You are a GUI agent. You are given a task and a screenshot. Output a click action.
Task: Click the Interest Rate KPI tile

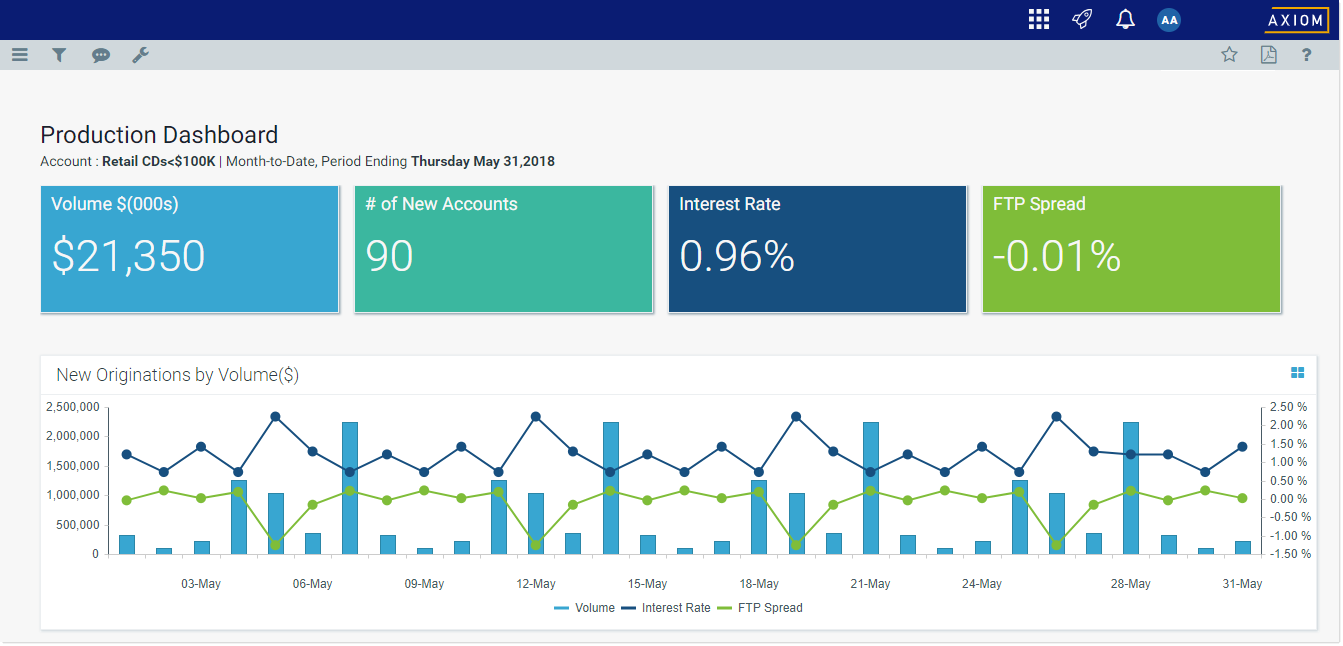[x=817, y=249]
